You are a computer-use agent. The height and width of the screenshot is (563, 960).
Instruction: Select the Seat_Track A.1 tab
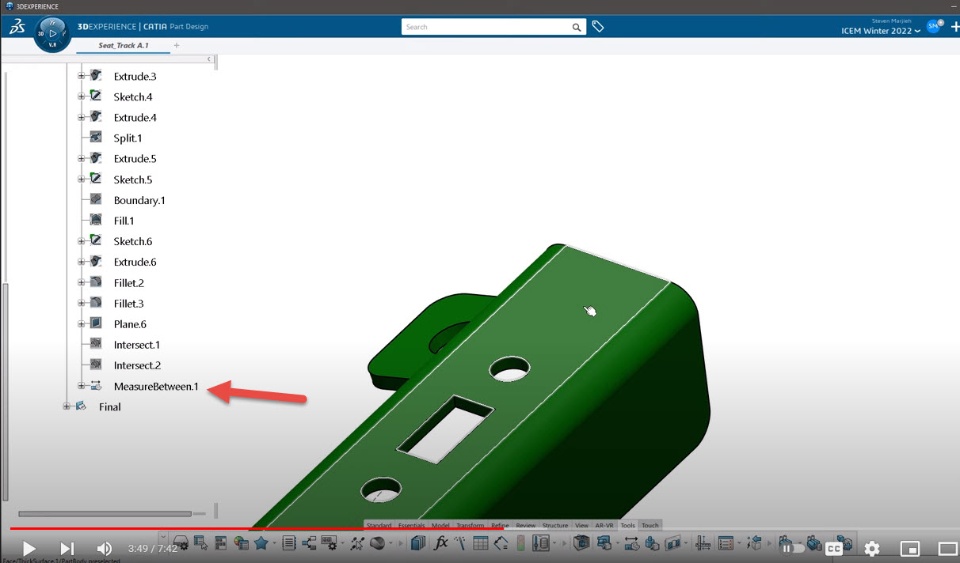click(123, 45)
